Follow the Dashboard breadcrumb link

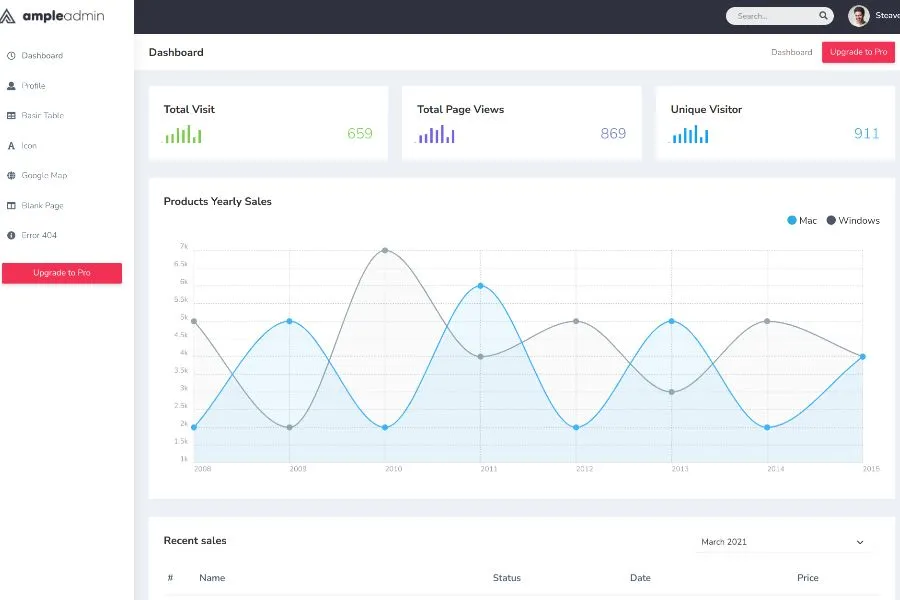791,52
